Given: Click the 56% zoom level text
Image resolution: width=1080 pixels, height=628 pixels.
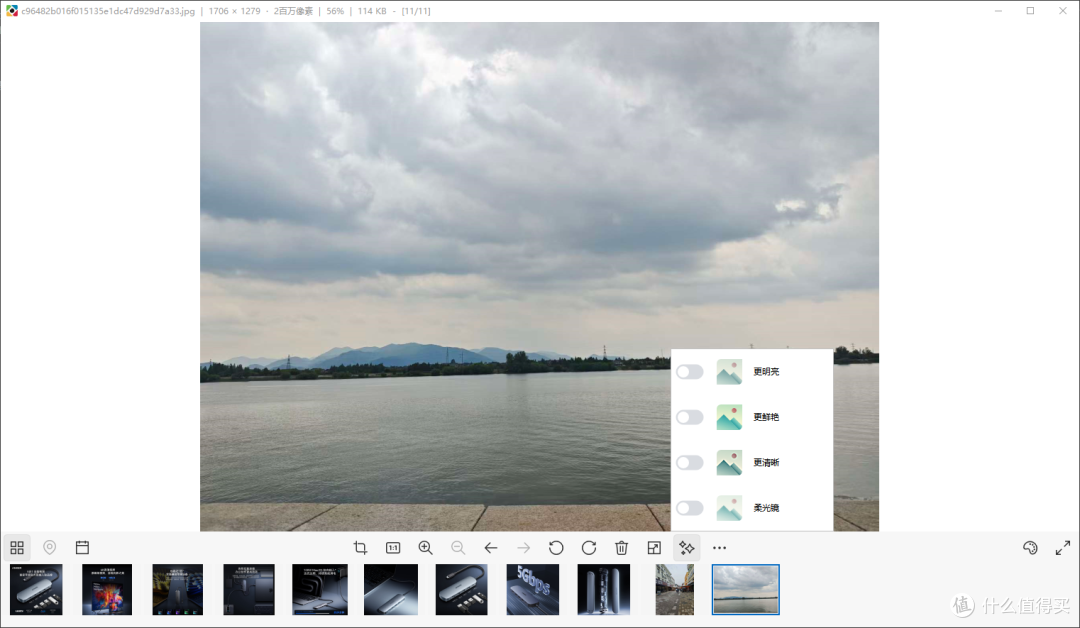Looking at the screenshot, I should [x=335, y=11].
